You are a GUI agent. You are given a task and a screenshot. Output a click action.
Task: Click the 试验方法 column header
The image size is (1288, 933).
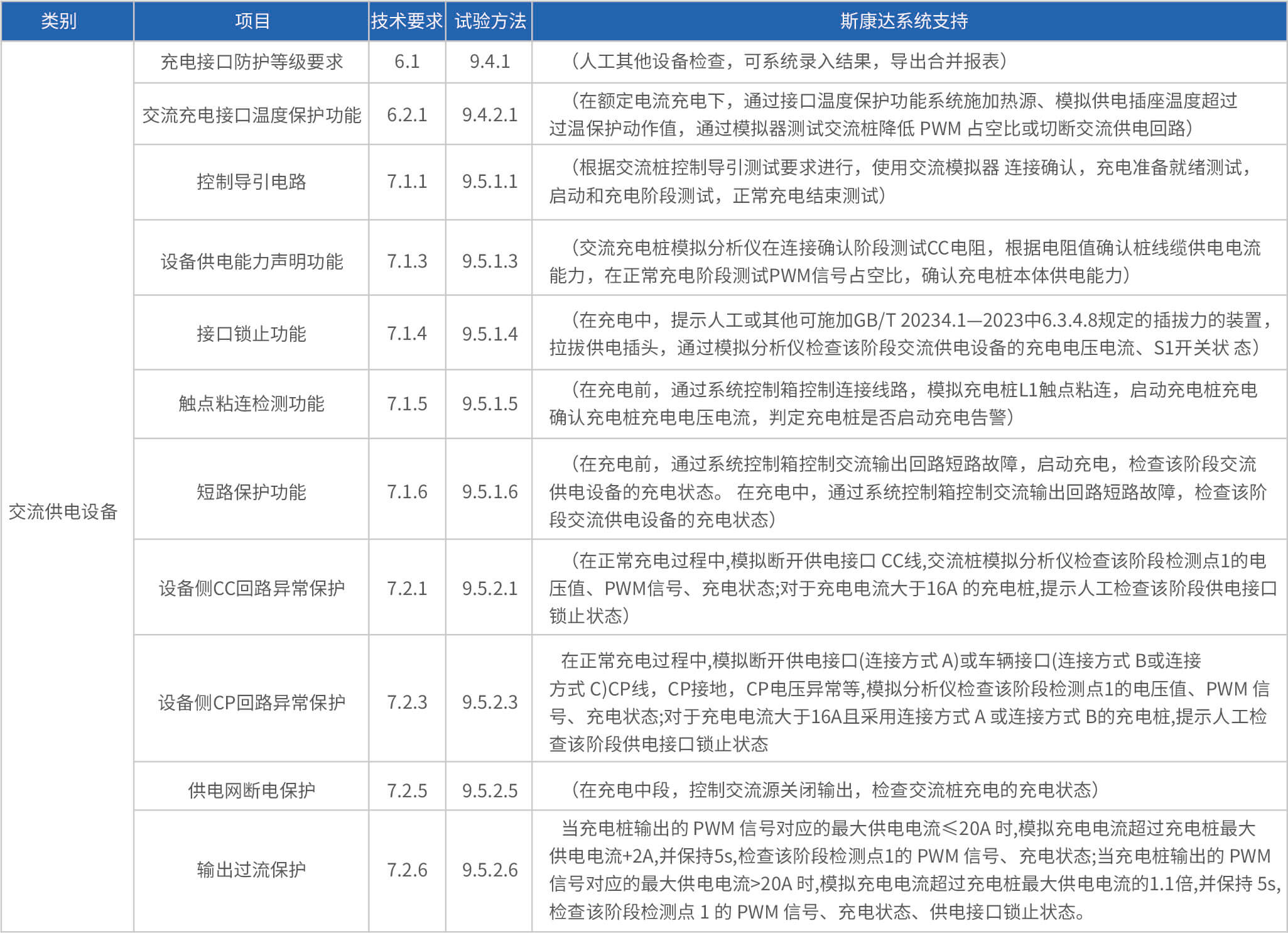point(490,21)
